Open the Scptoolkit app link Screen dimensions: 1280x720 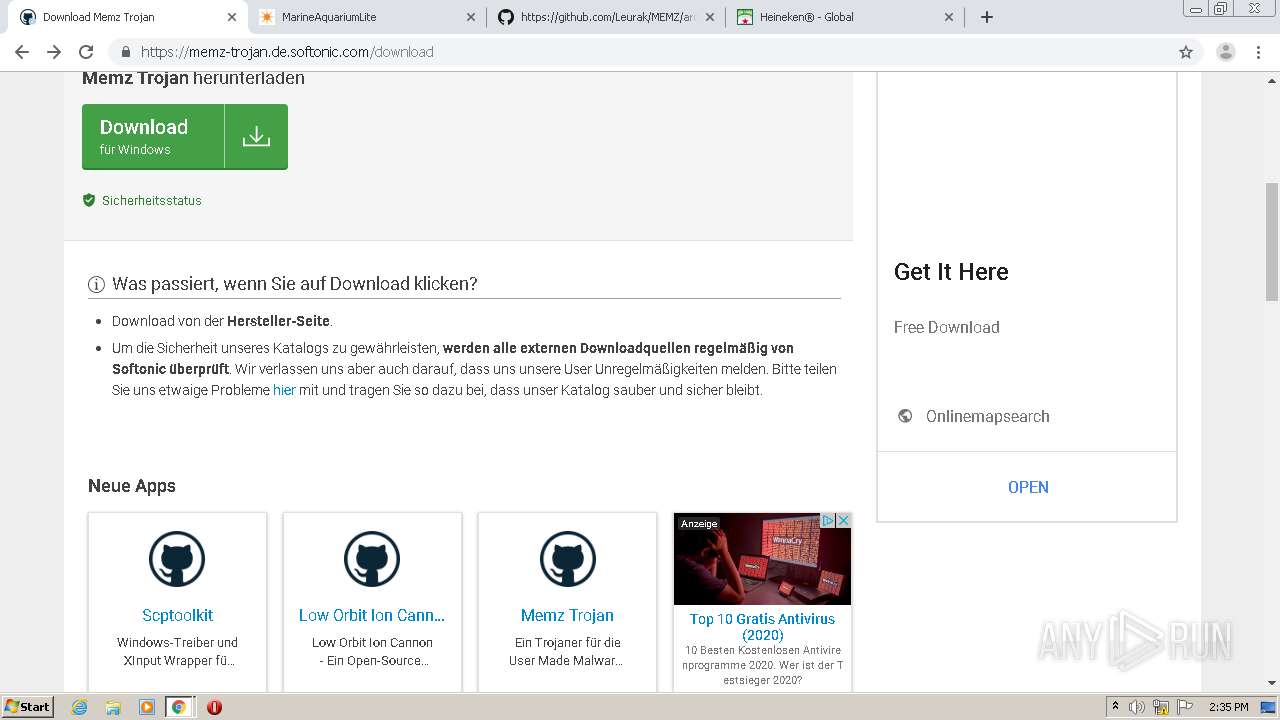click(177, 615)
